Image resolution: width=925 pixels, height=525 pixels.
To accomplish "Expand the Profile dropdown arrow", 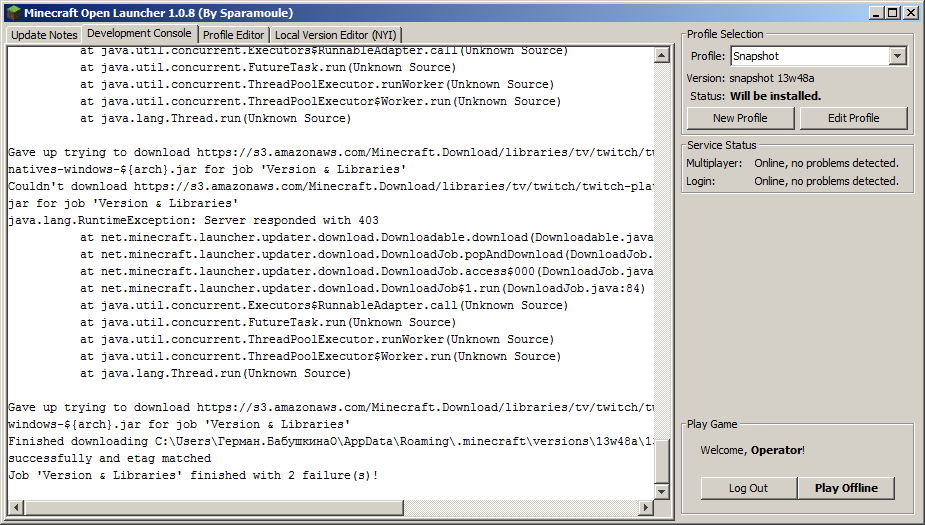I will click(x=897, y=56).
